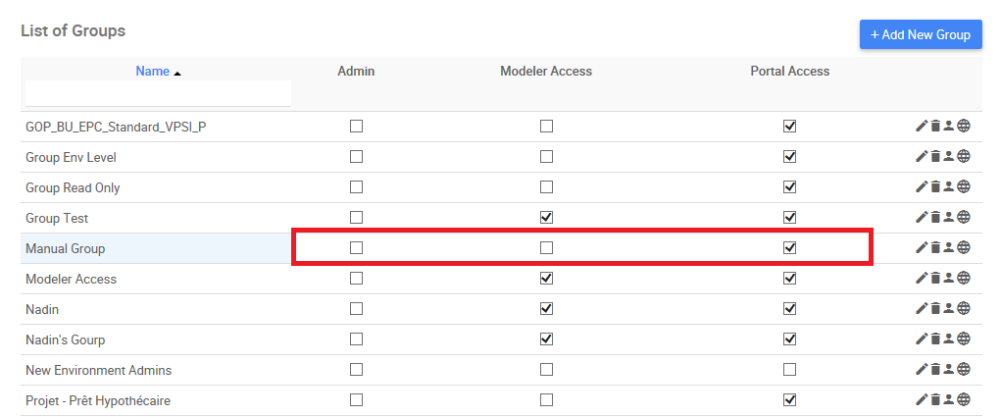This screenshot has height=417, width=1000.
Task: Click the globe icon for Projet - Prêt Hypothécaire
Action: pyautogui.click(x=964, y=400)
